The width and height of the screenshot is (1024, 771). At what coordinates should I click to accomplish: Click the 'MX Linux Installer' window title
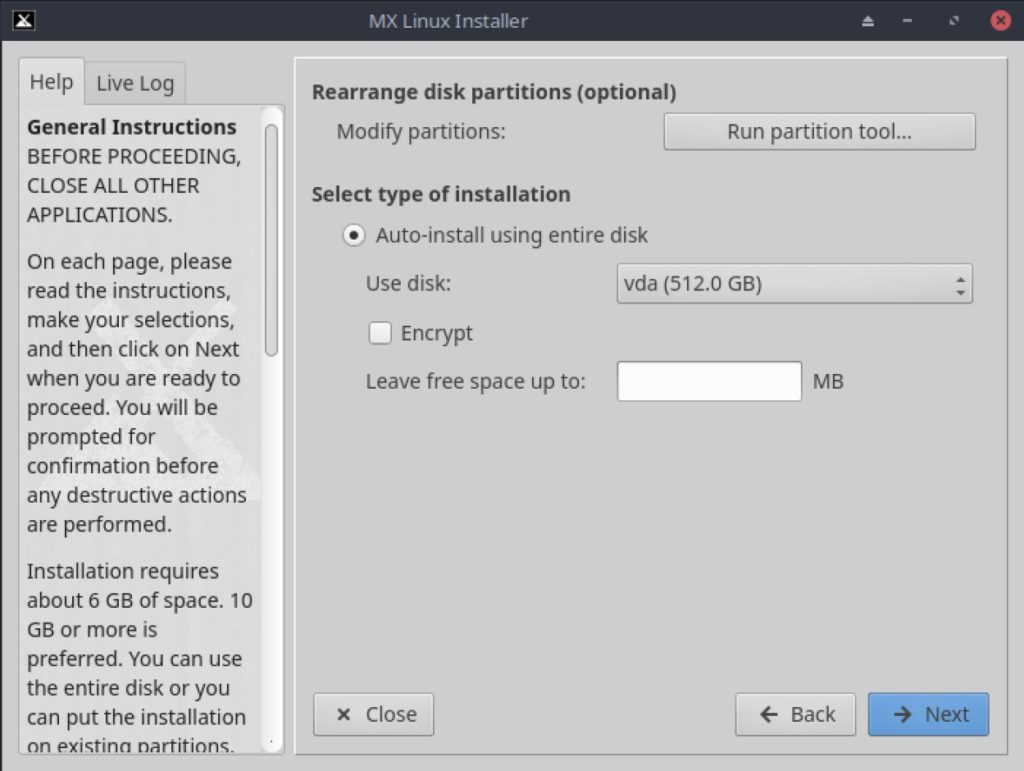(x=448, y=21)
